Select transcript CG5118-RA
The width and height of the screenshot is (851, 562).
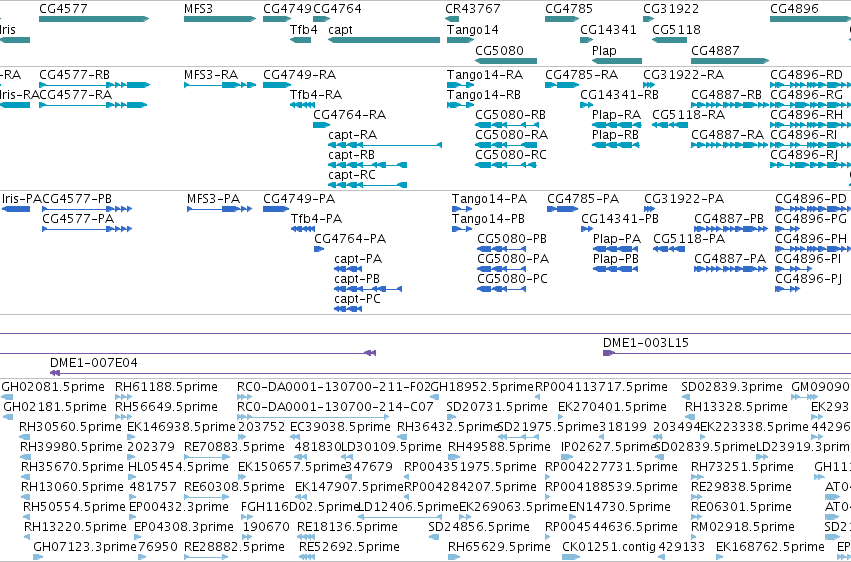pyautogui.click(x=670, y=125)
